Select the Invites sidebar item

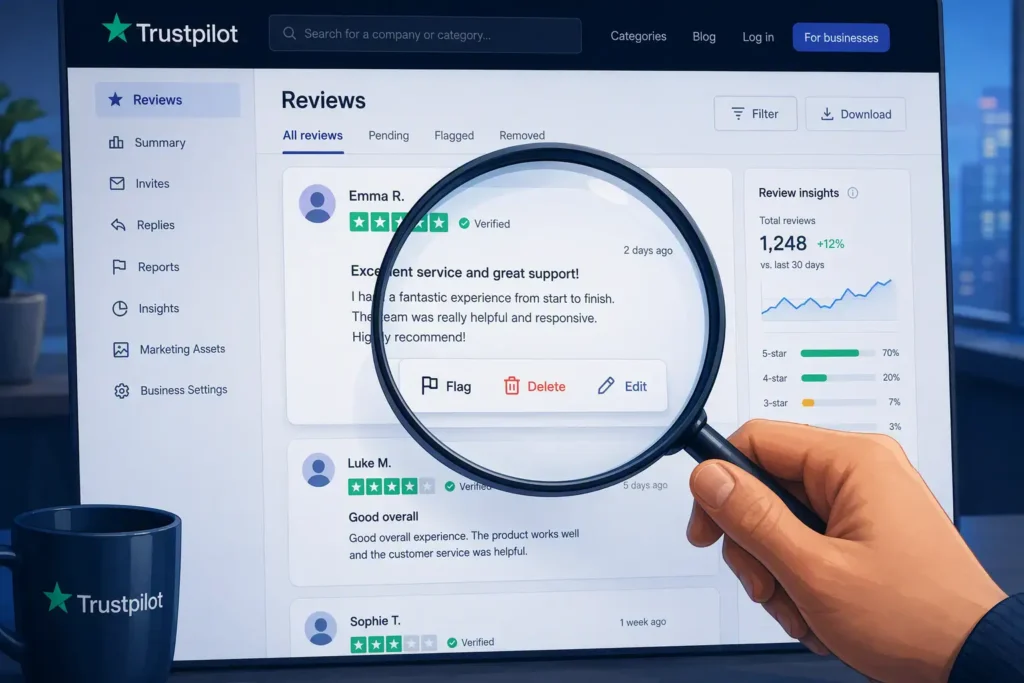(x=168, y=183)
